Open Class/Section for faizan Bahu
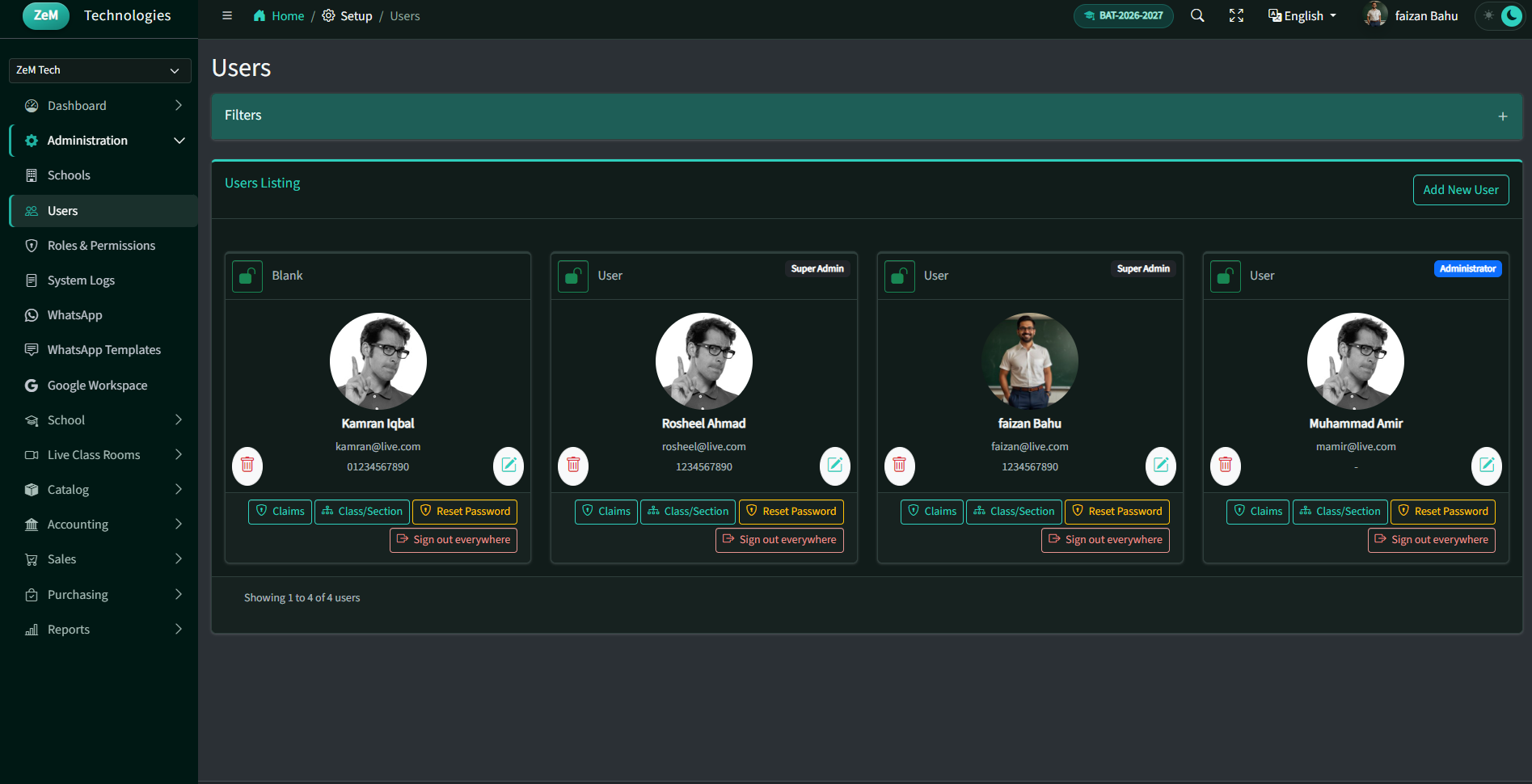This screenshot has height=784, width=1532. [x=1014, y=512]
